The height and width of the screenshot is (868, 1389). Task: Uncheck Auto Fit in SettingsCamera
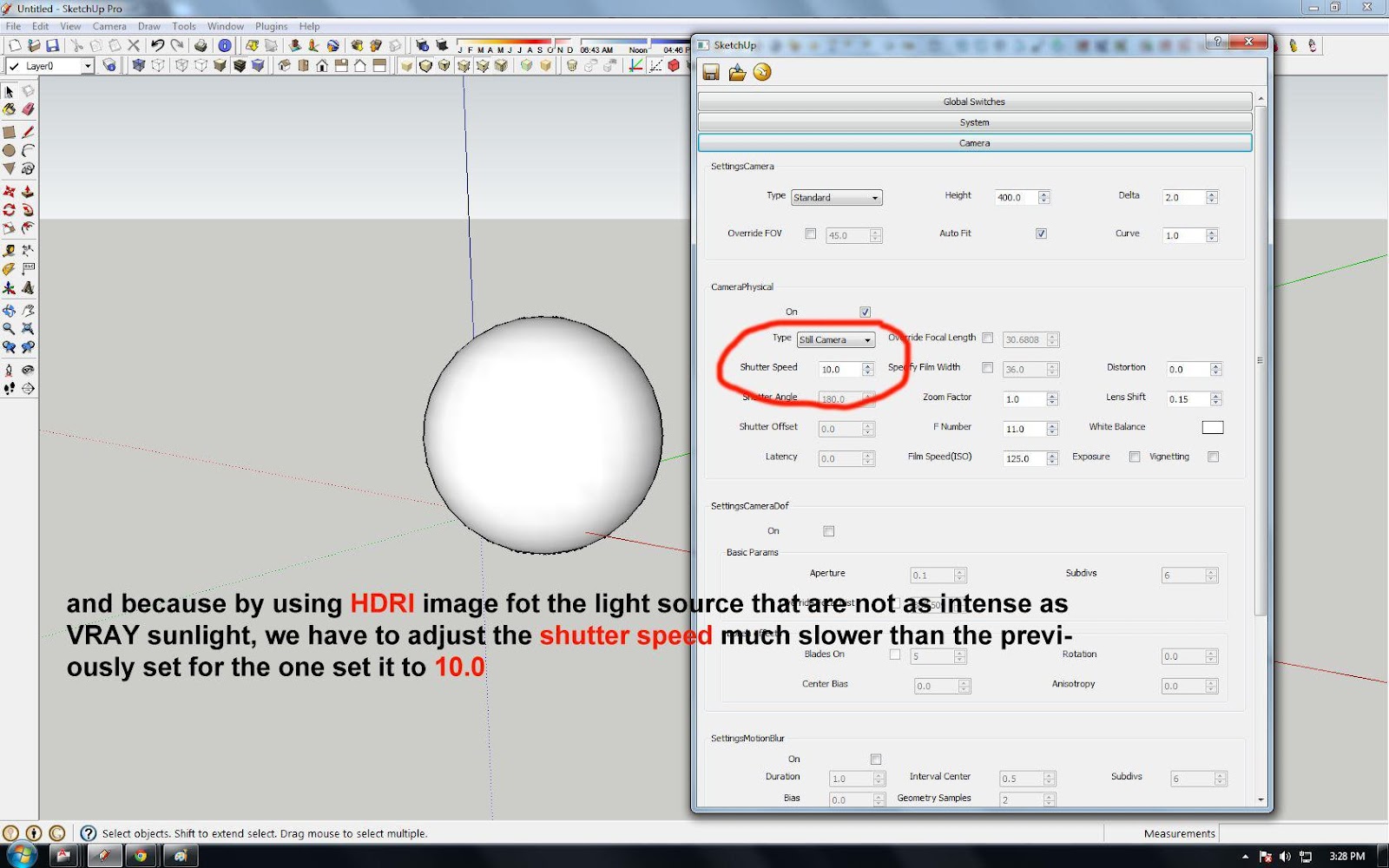point(1041,233)
